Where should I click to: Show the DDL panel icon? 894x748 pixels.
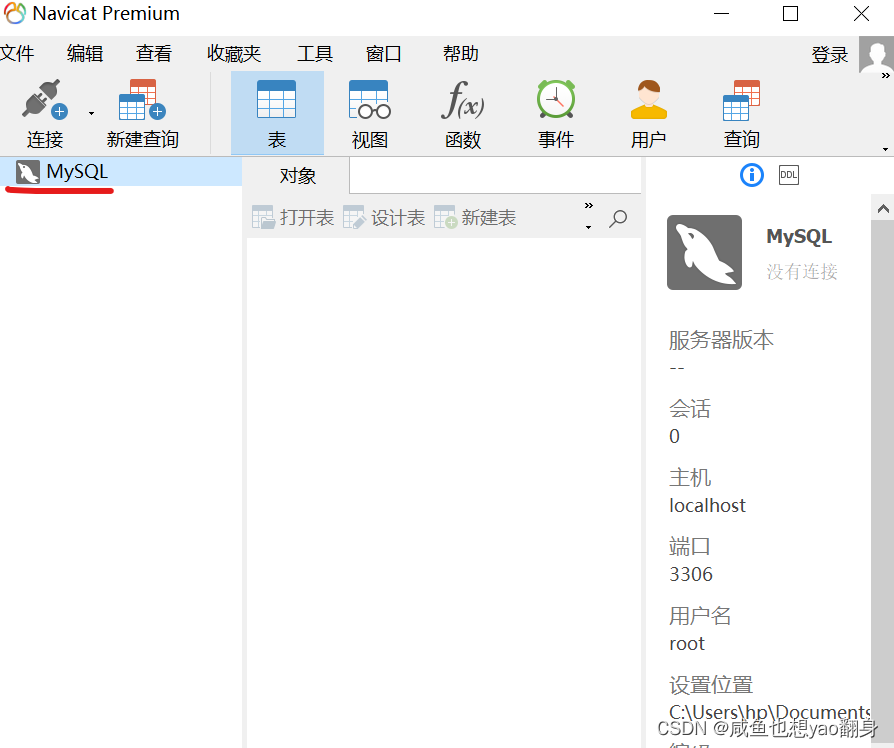click(789, 174)
